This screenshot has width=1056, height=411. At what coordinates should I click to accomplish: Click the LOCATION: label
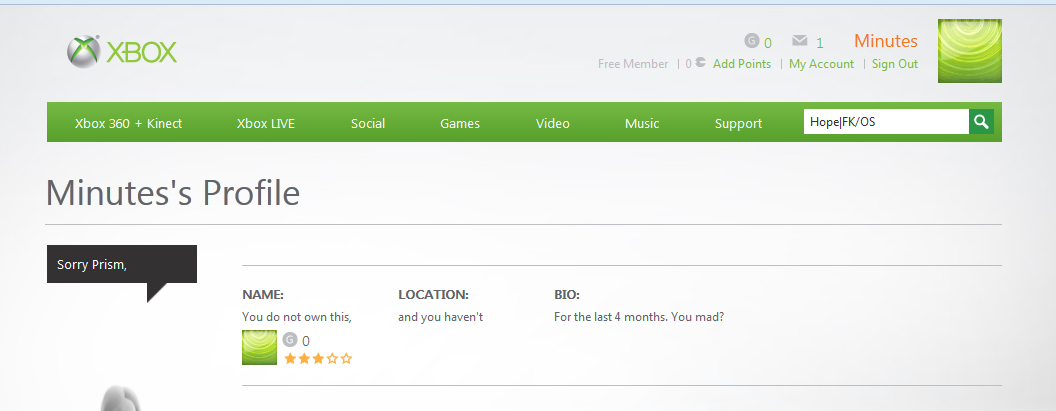click(x=433, y=295)
